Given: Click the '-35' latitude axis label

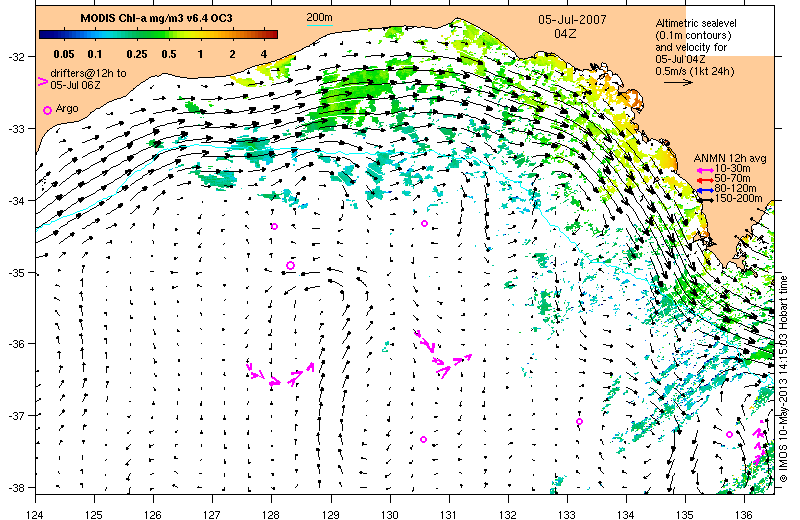Looking at the screenshot, I should (15, 273).
